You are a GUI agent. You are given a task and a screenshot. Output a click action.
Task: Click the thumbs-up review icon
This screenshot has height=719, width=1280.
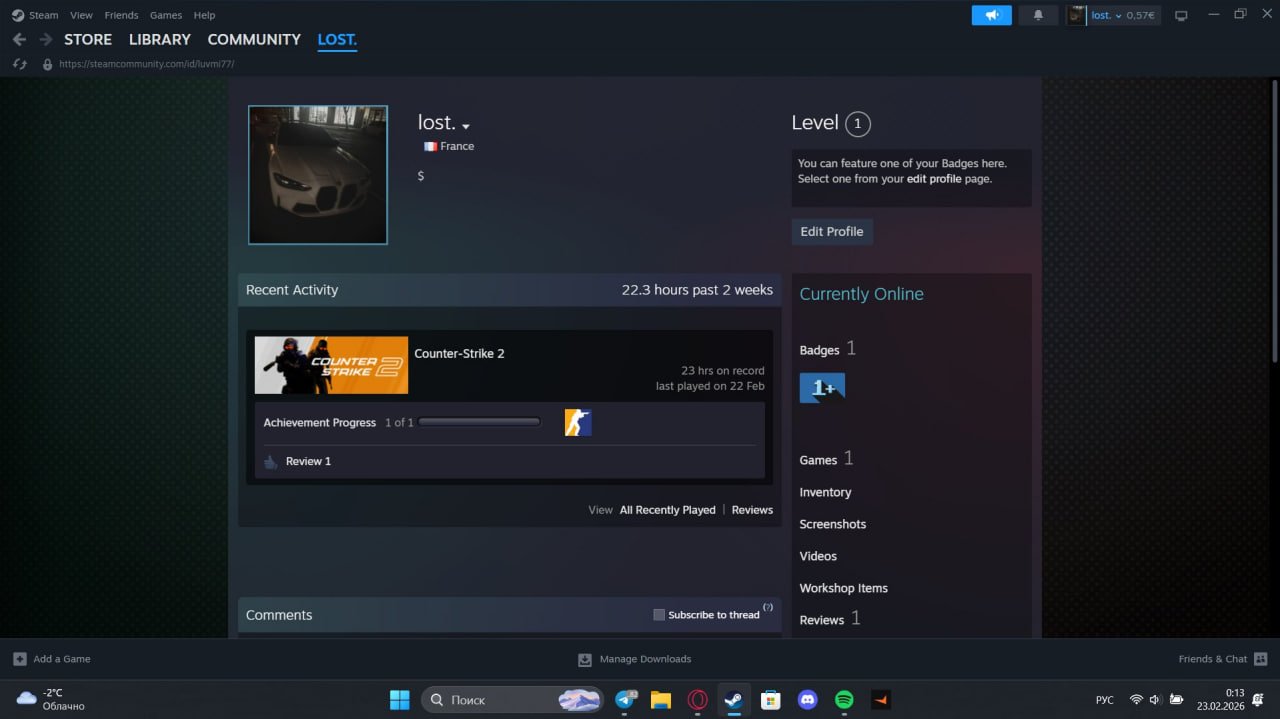(270, 461)
